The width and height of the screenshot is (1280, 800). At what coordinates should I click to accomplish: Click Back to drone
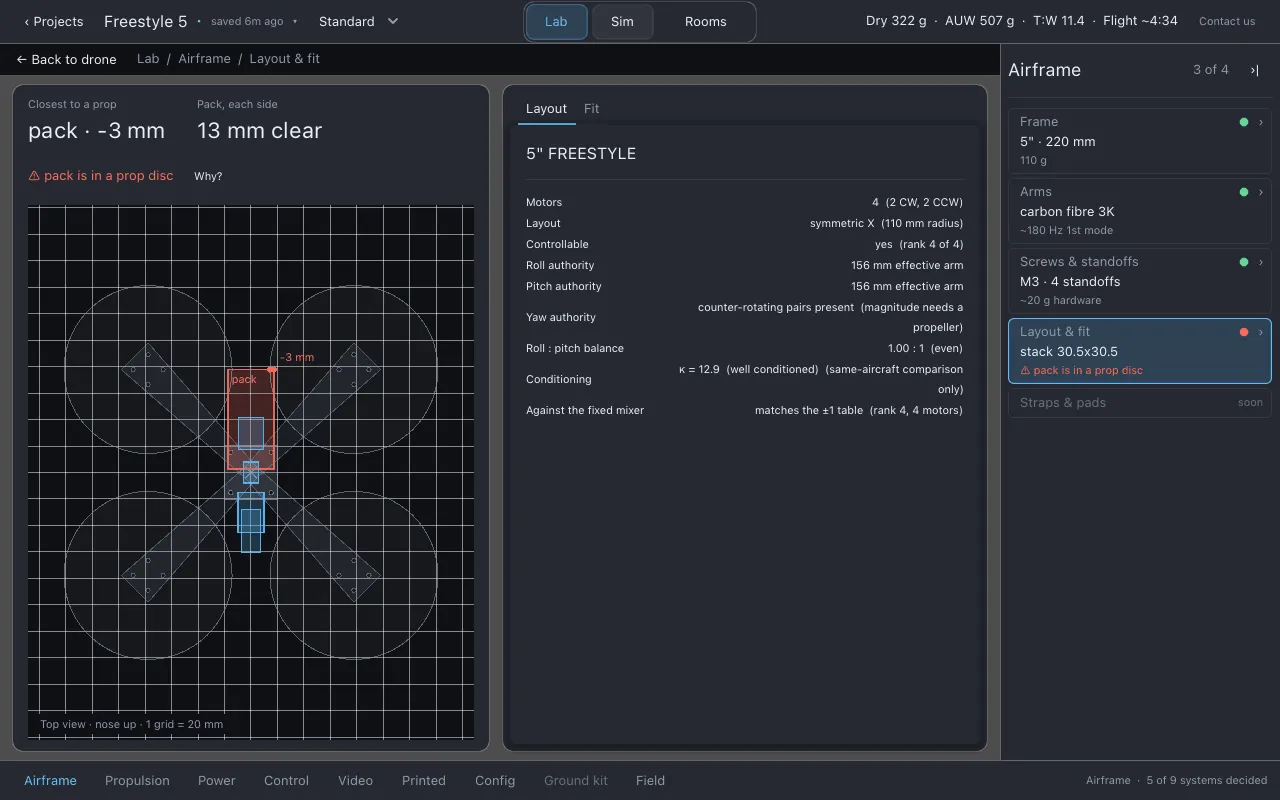pyautogui.click(x=67, y=59)
